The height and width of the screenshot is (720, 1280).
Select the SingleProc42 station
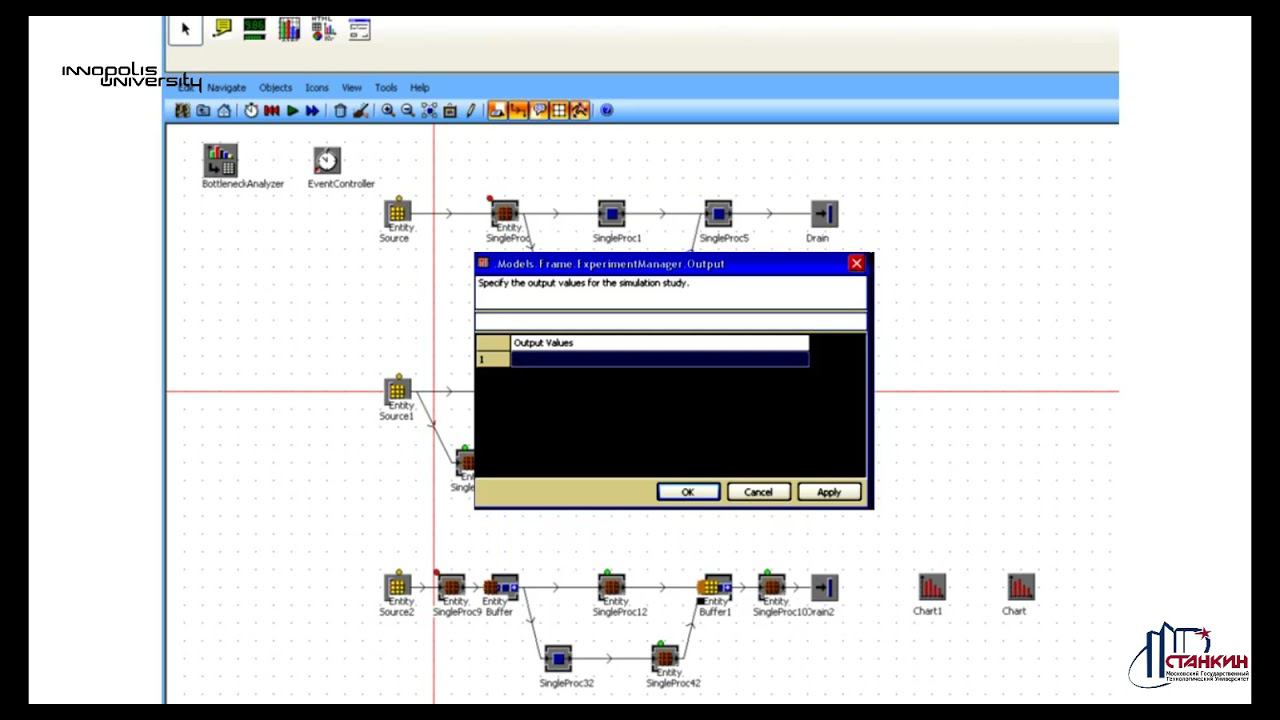click(x=666, y=658)
